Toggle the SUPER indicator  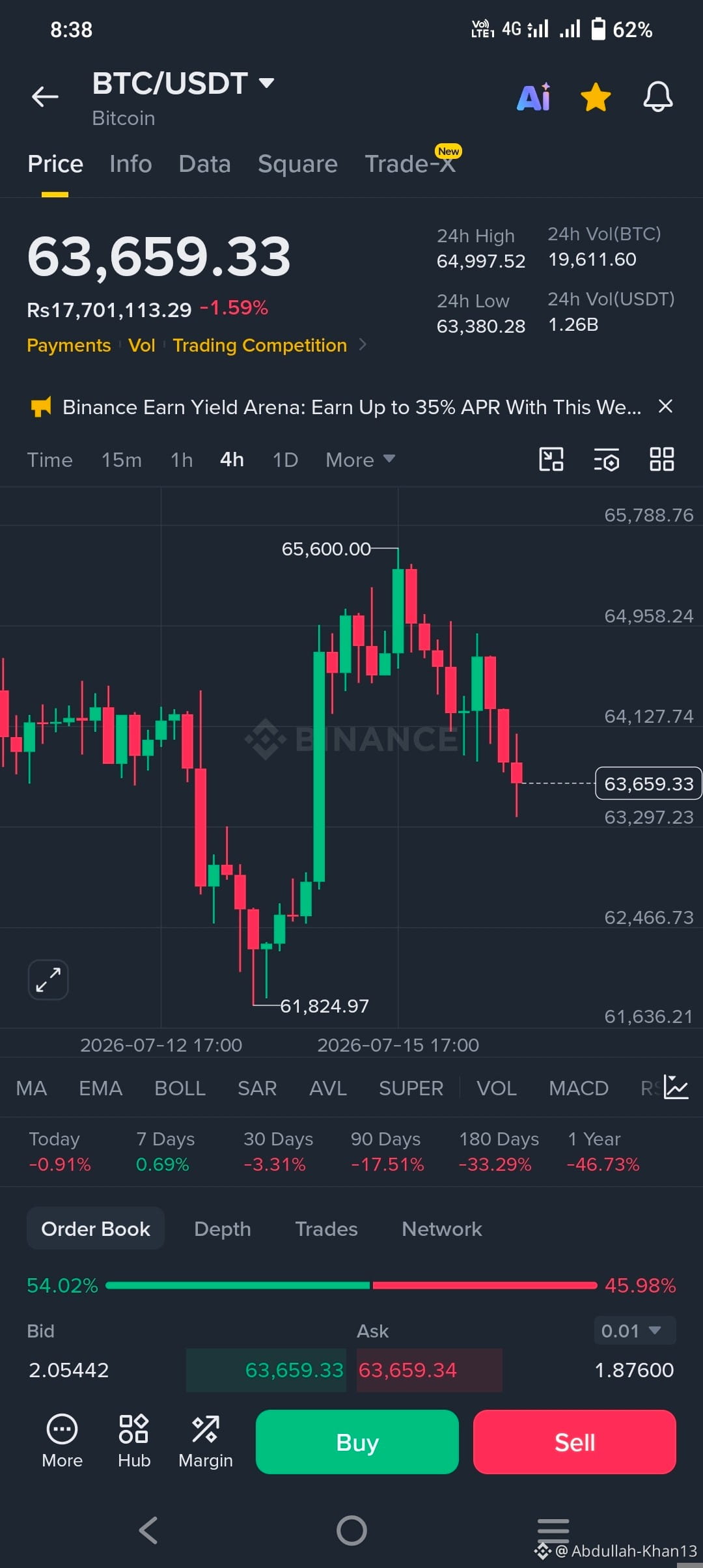point(411,1088)
